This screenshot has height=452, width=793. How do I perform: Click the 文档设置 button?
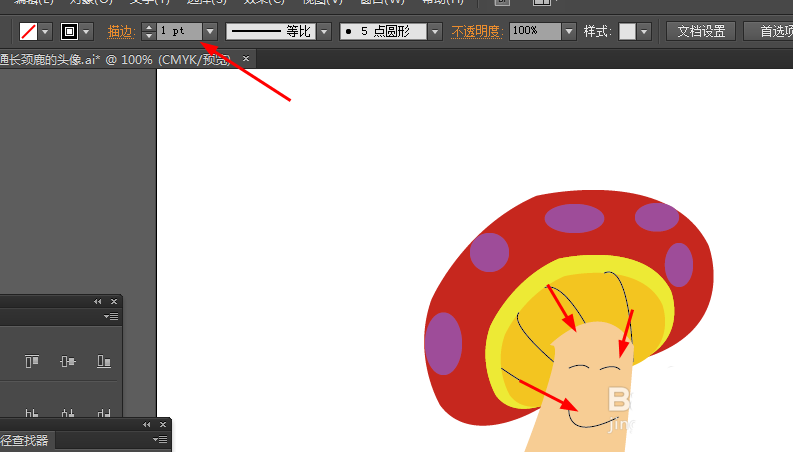tap(701, 31)
